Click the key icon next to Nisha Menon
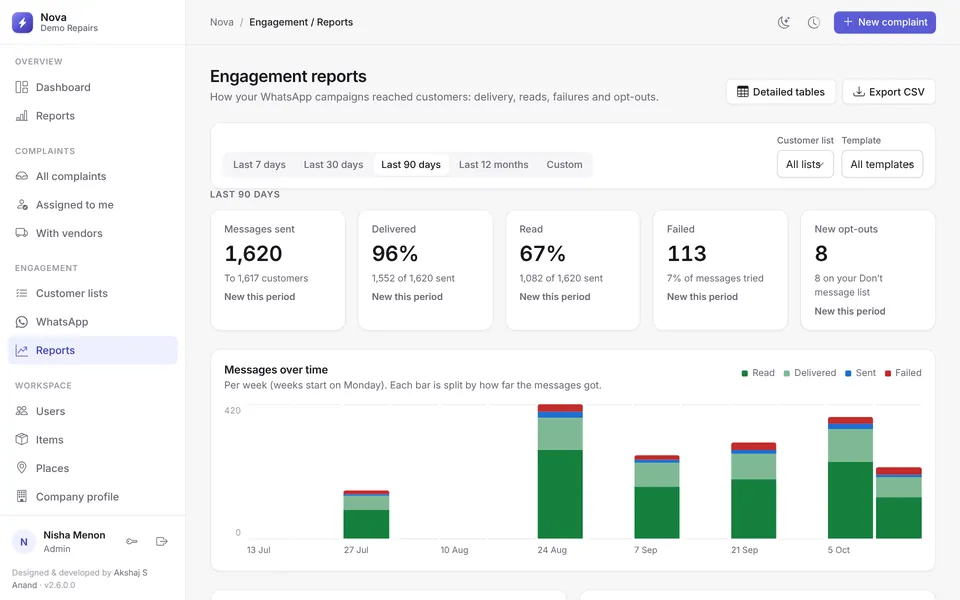The image size is (960, 600). coord(132,541)
